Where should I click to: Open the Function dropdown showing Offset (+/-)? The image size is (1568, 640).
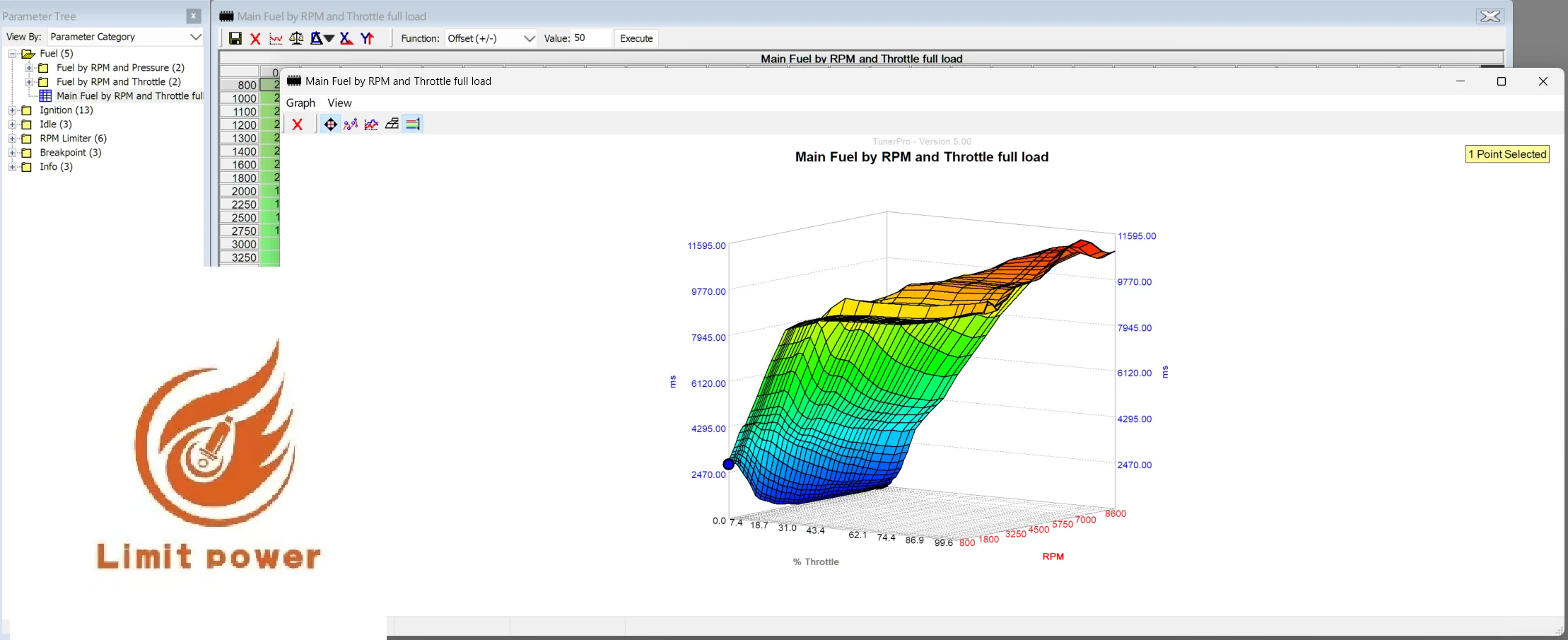[491, 38]
